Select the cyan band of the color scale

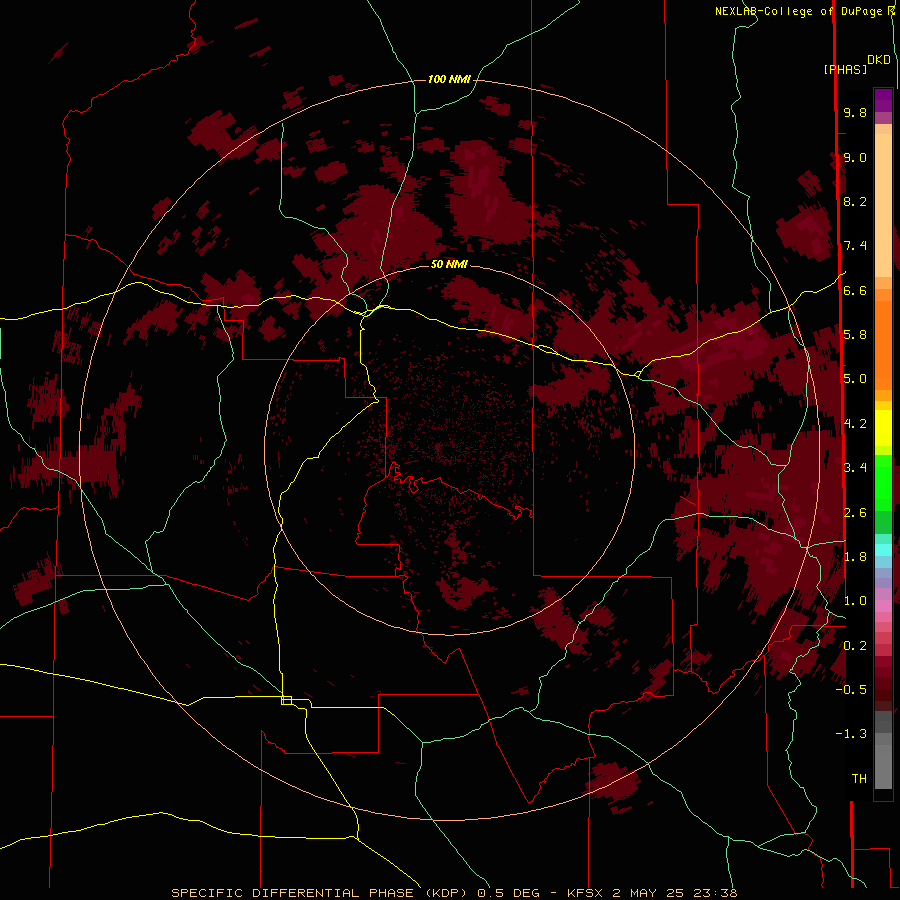click(x=883, y=550)
